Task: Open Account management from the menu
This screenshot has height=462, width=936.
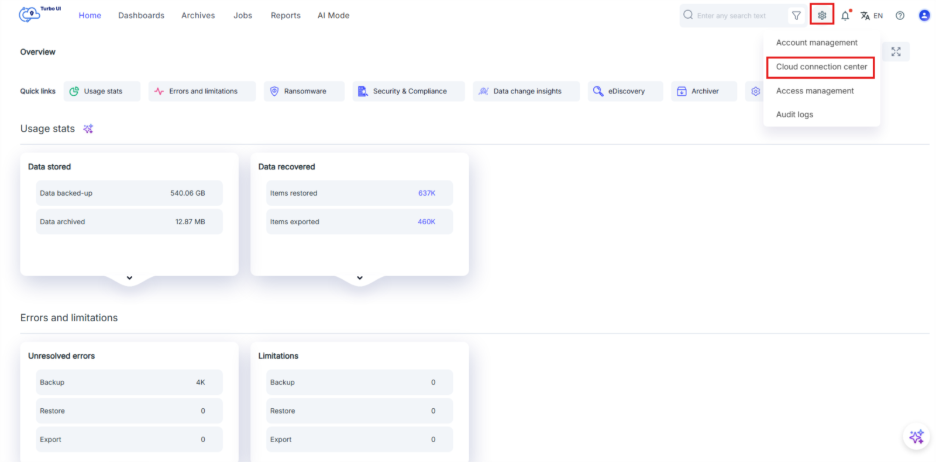Action: [816, 43]
